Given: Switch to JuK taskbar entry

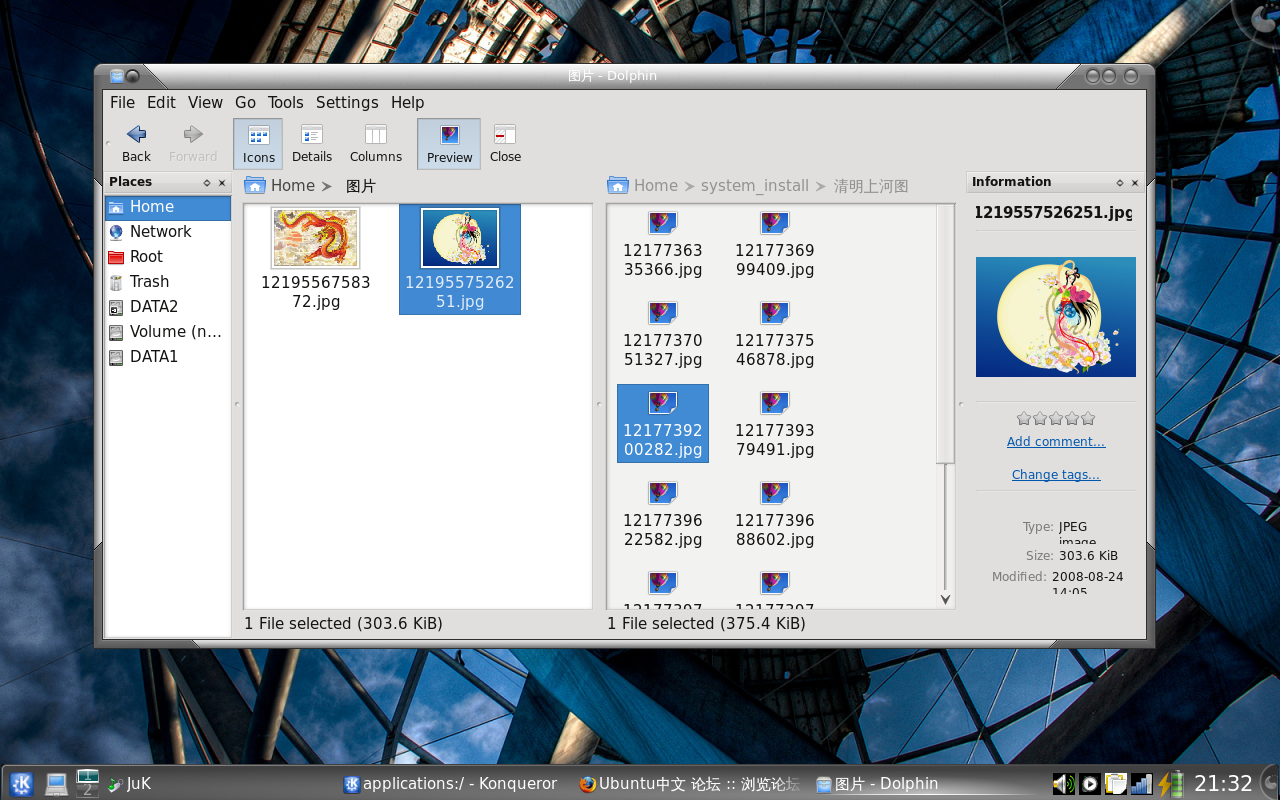Looking at the screenshot, I should (x=130, y=784).
